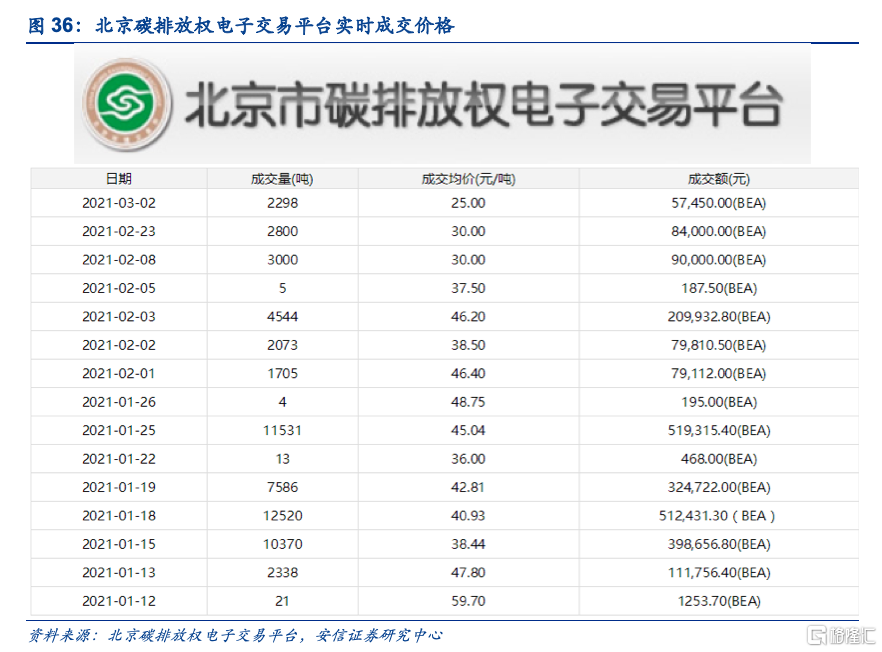Screen dimensions: 882x652
Task: Select the 日期 column header
Action: [119, 179]
